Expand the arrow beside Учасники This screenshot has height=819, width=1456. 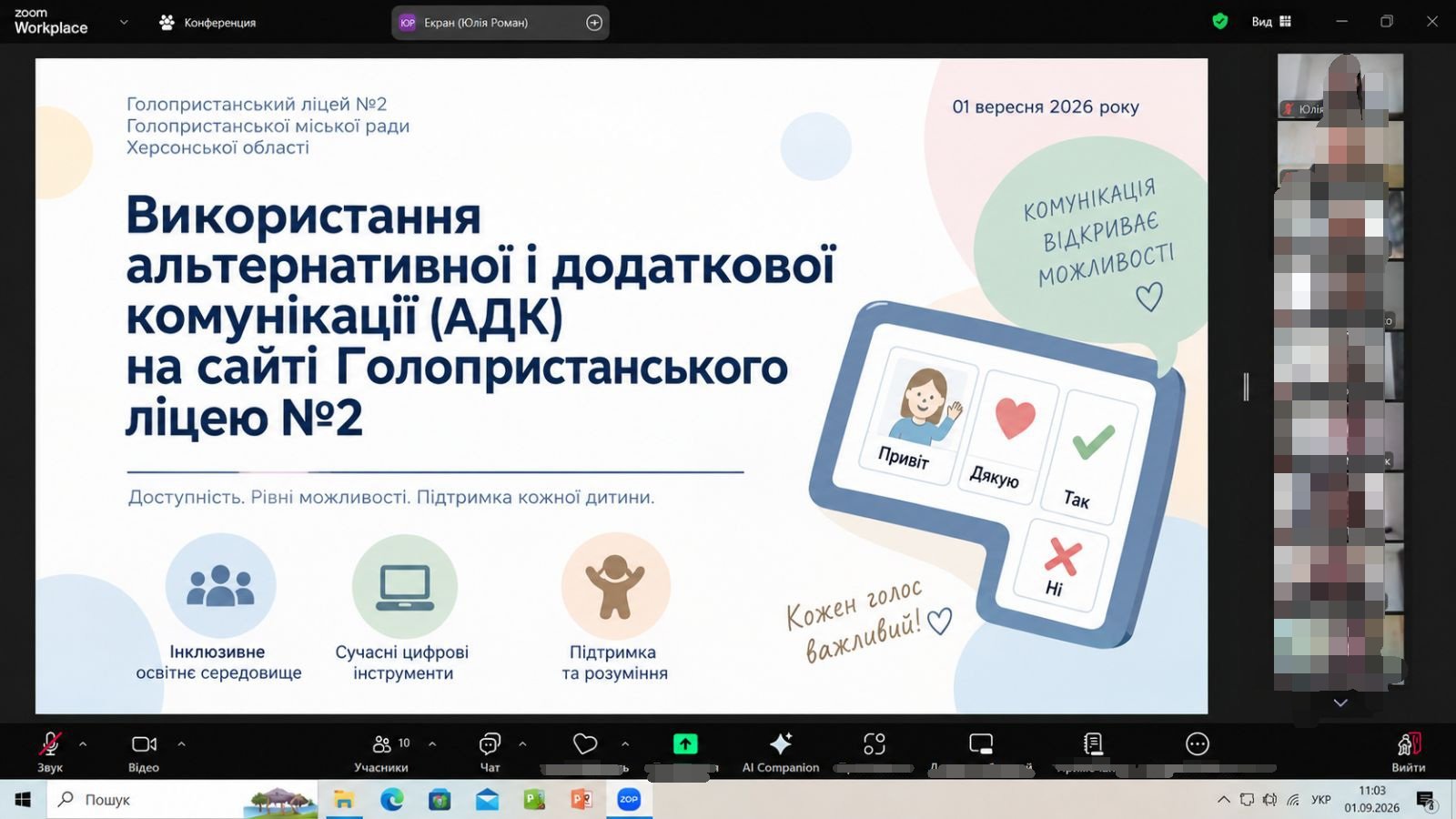[x=432, y=744]
